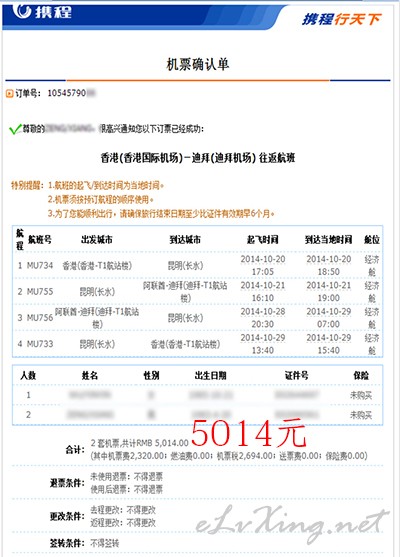Click 未购买 for passenger 2

pos(361,415)
